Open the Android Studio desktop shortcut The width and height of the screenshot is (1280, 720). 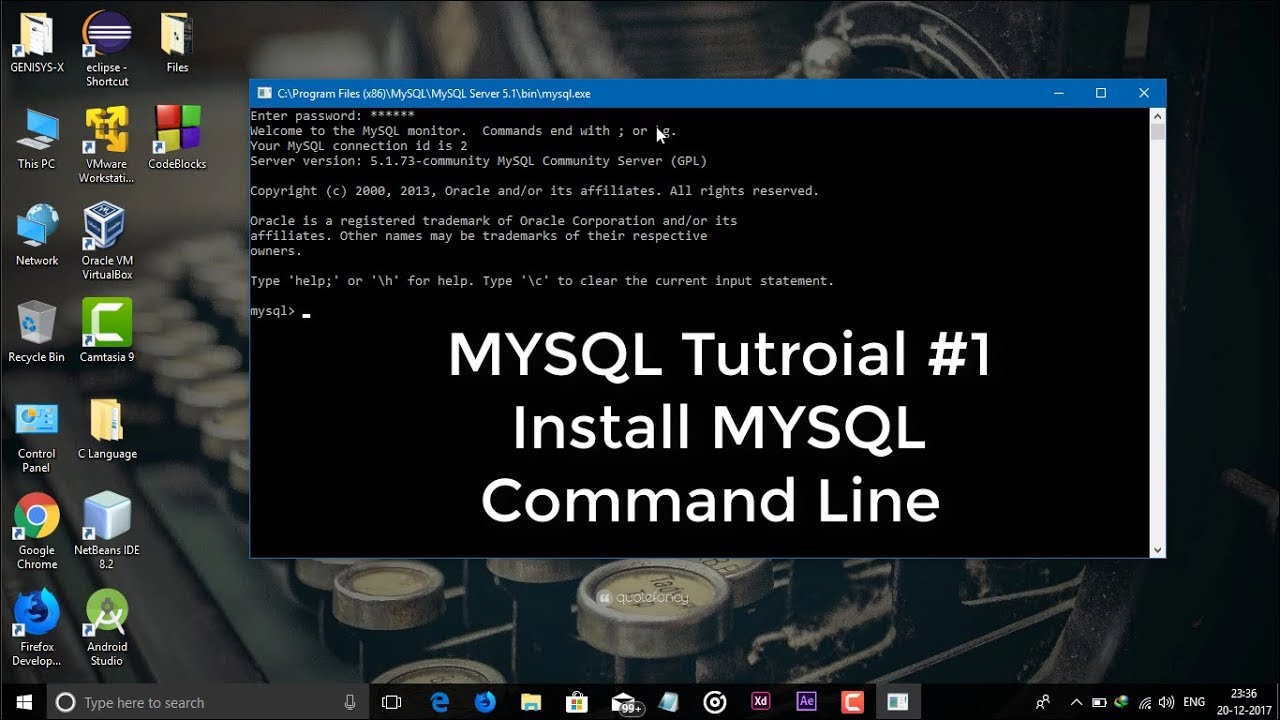[x=107, y=628]
